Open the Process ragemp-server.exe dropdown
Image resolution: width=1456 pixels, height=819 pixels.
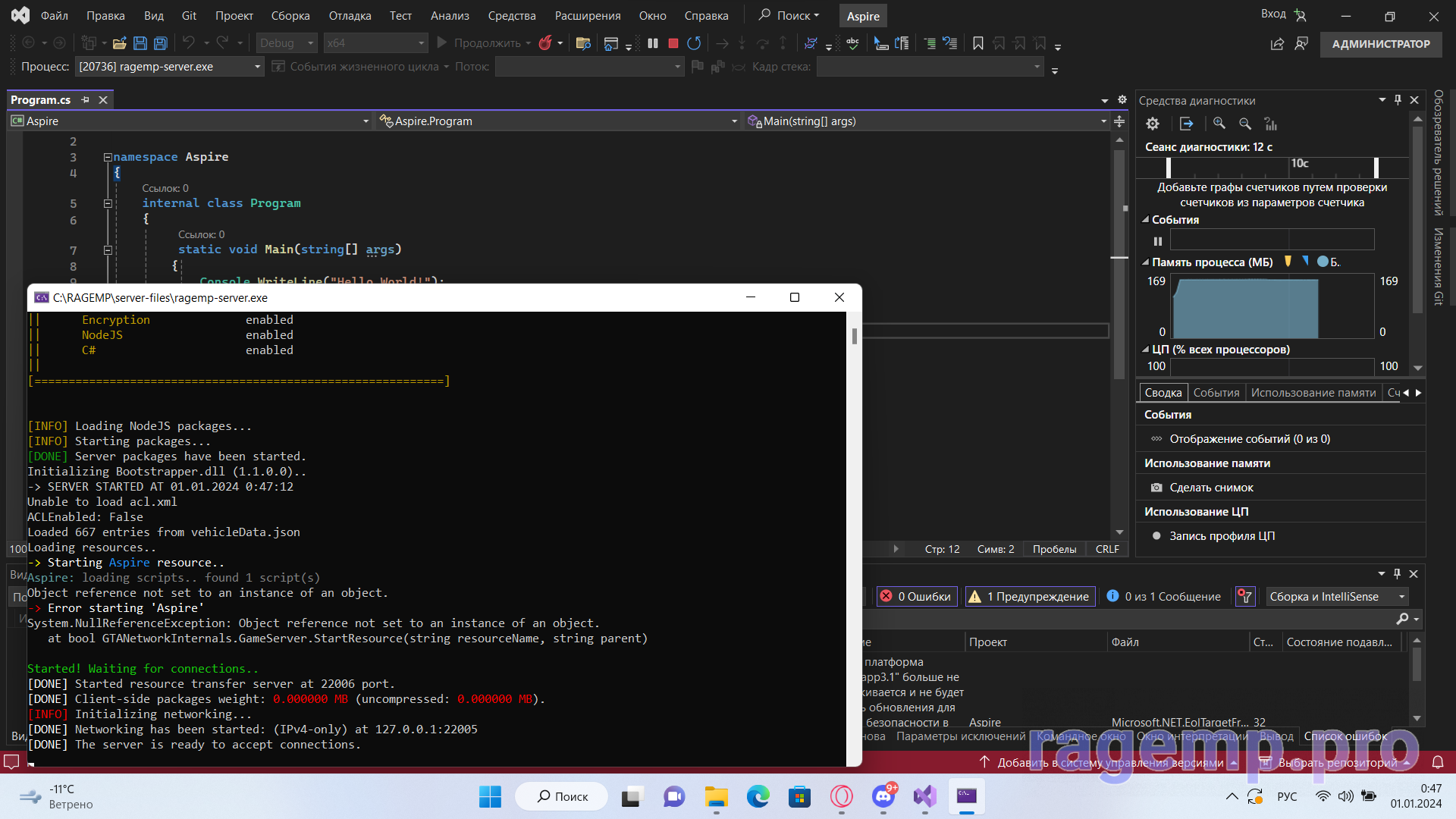tap(169, 67)
